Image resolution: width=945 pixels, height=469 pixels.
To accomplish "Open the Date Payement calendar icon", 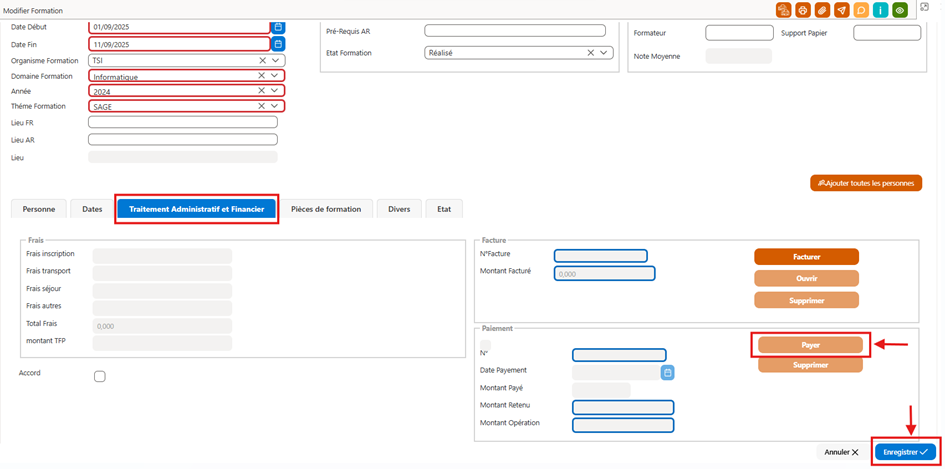I will pos(668,373).
